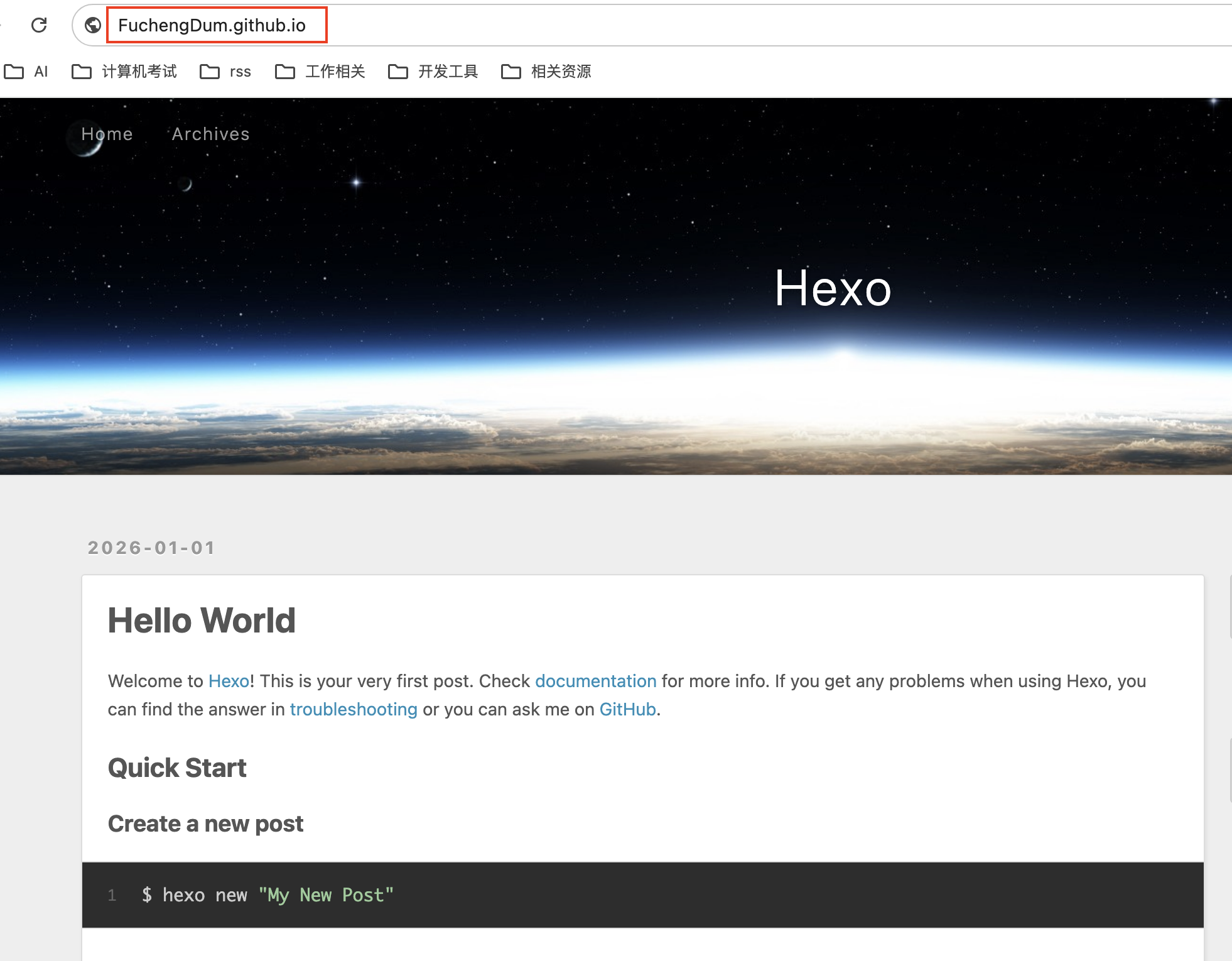1232x961 pixels.
Task: Click the Hexo site title
Action: pyautogui.click(x=833, y=288)
